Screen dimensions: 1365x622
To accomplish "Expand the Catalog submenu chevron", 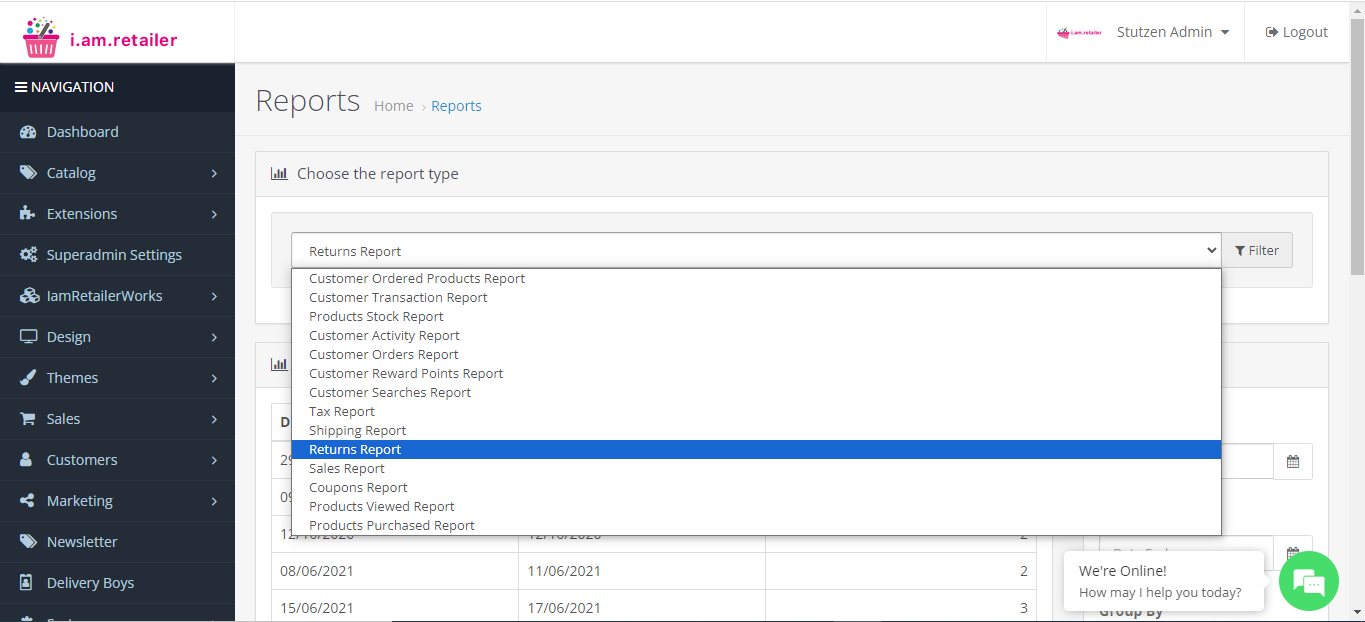I will (214, 173).
